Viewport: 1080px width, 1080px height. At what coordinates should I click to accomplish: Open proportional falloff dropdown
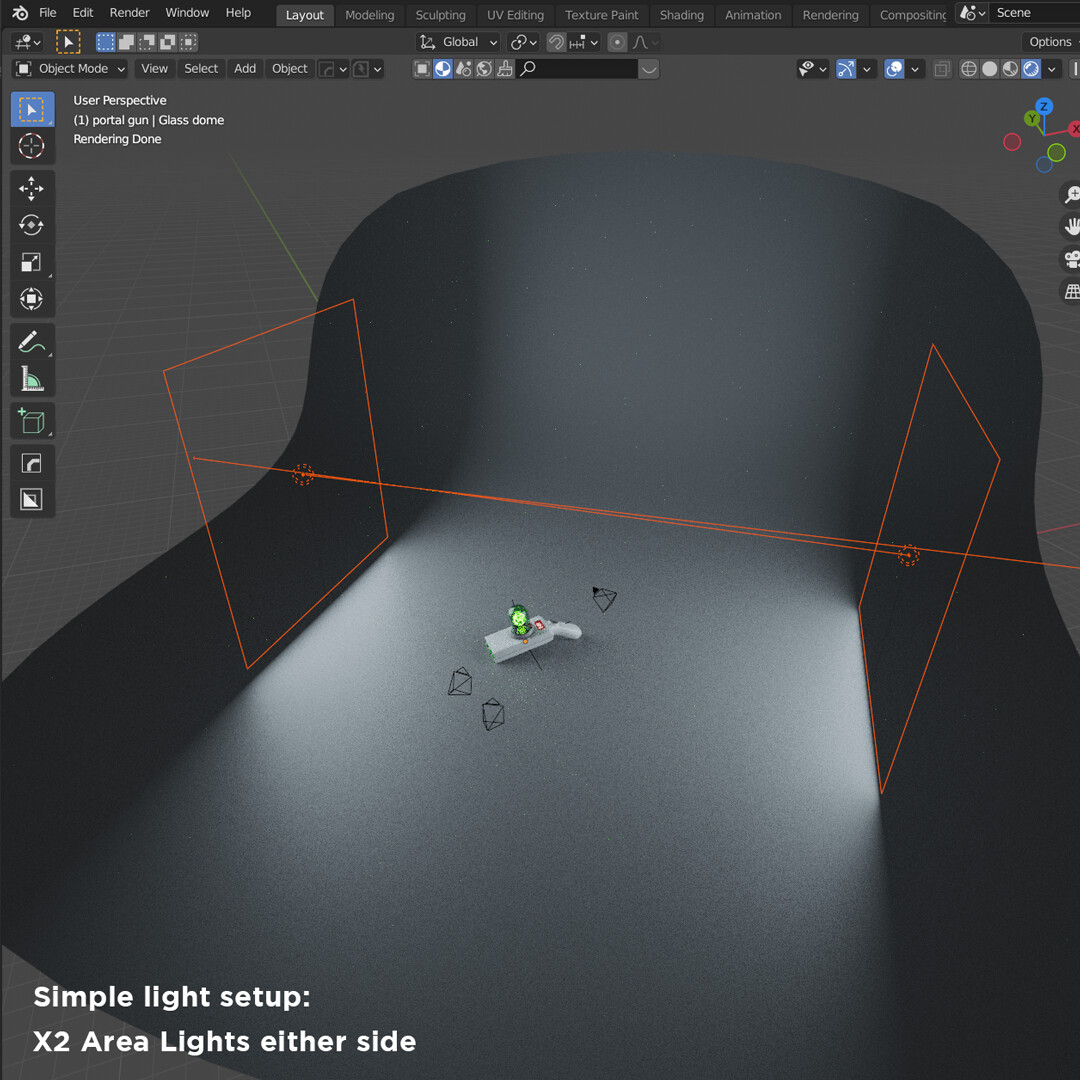645,43
